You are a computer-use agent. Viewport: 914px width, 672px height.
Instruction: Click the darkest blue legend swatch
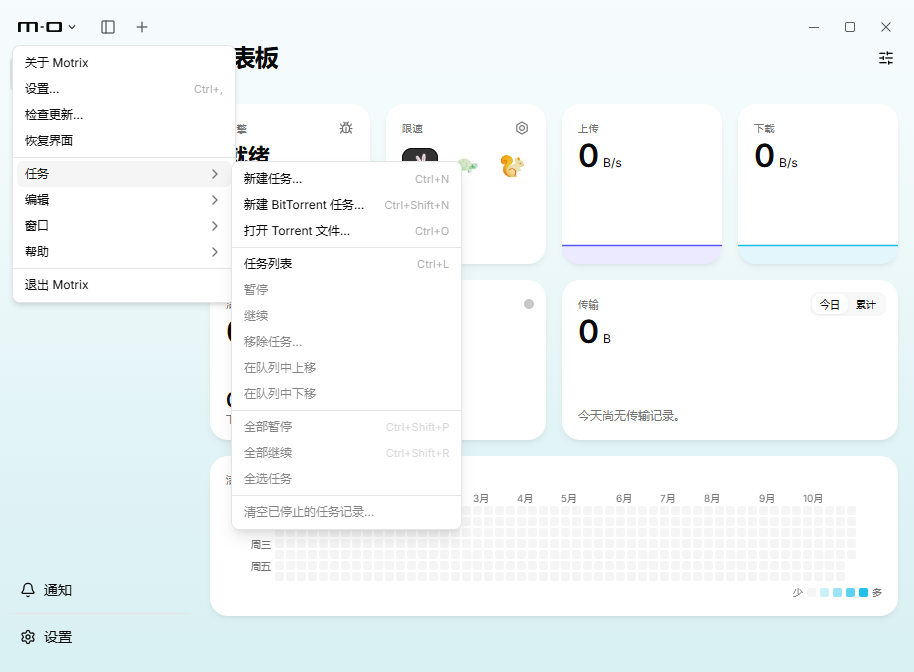point(863,593)
